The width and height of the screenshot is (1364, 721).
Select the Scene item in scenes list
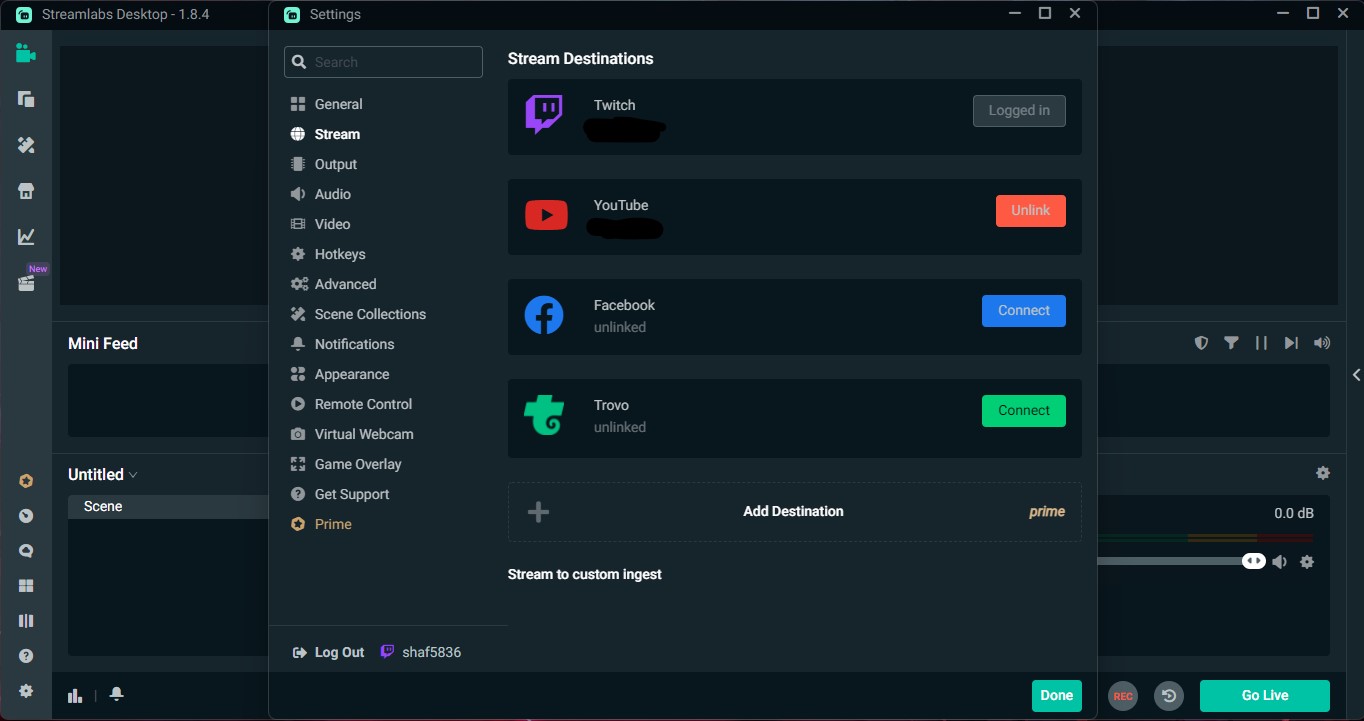(168, 507)
